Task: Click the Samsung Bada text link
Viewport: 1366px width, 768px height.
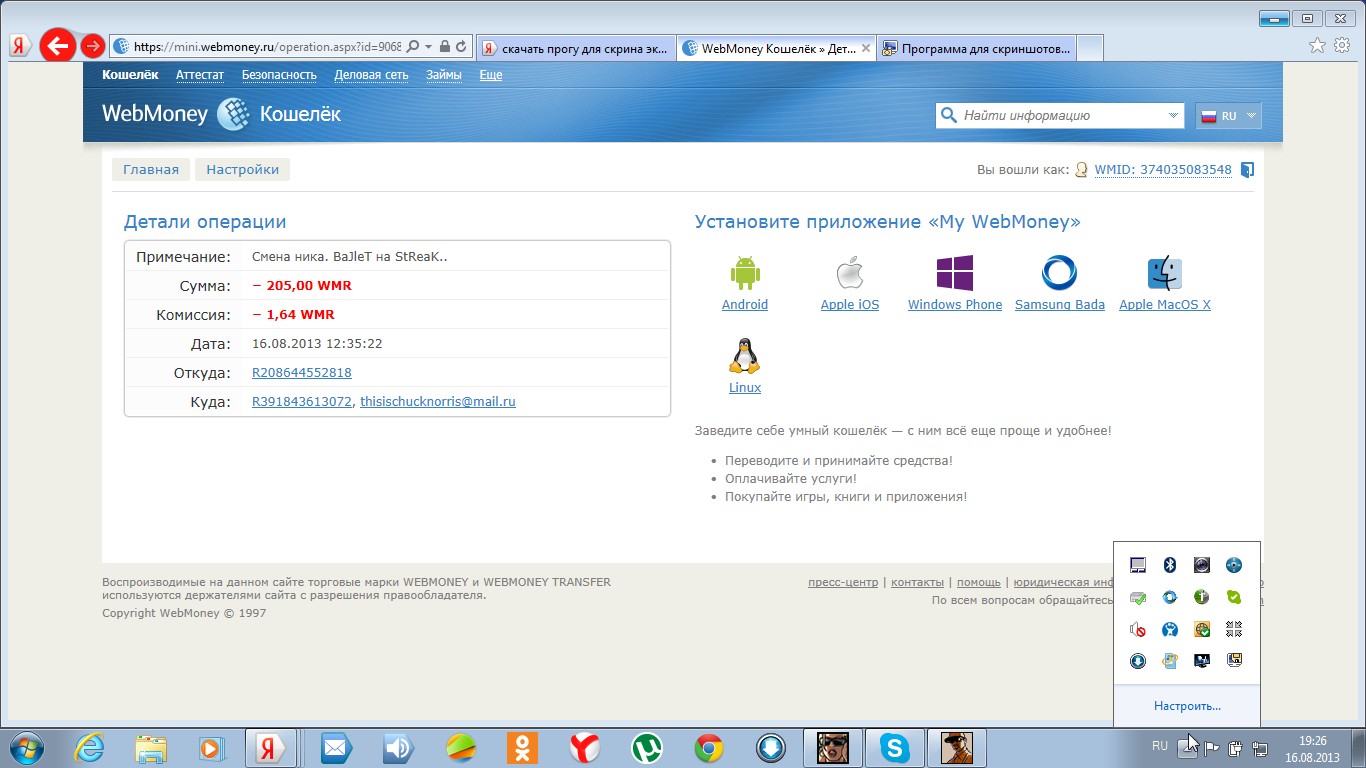Action: [1060, 305]
